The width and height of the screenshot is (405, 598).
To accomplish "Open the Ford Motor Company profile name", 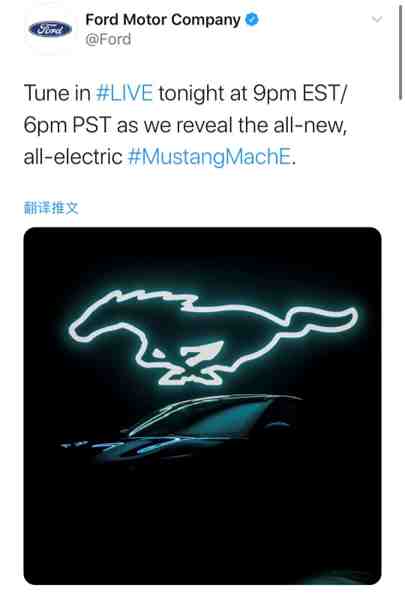I will [163, 19].
